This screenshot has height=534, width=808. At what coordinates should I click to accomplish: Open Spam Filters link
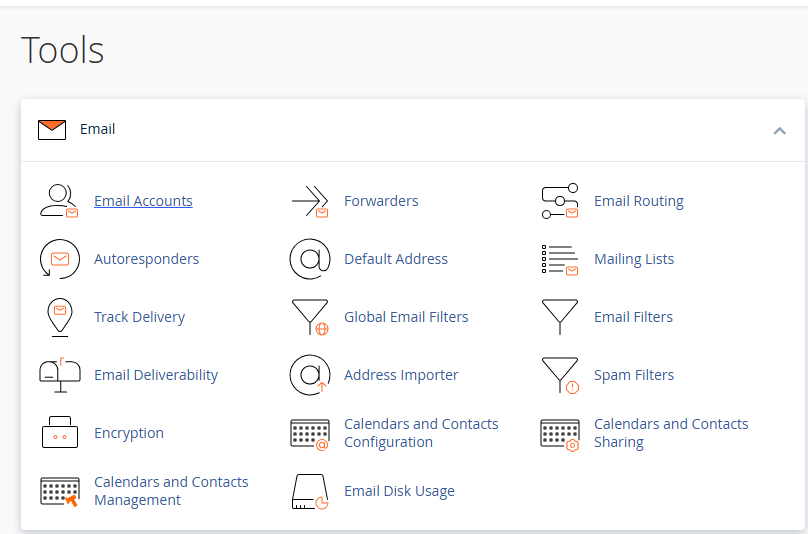634,375
